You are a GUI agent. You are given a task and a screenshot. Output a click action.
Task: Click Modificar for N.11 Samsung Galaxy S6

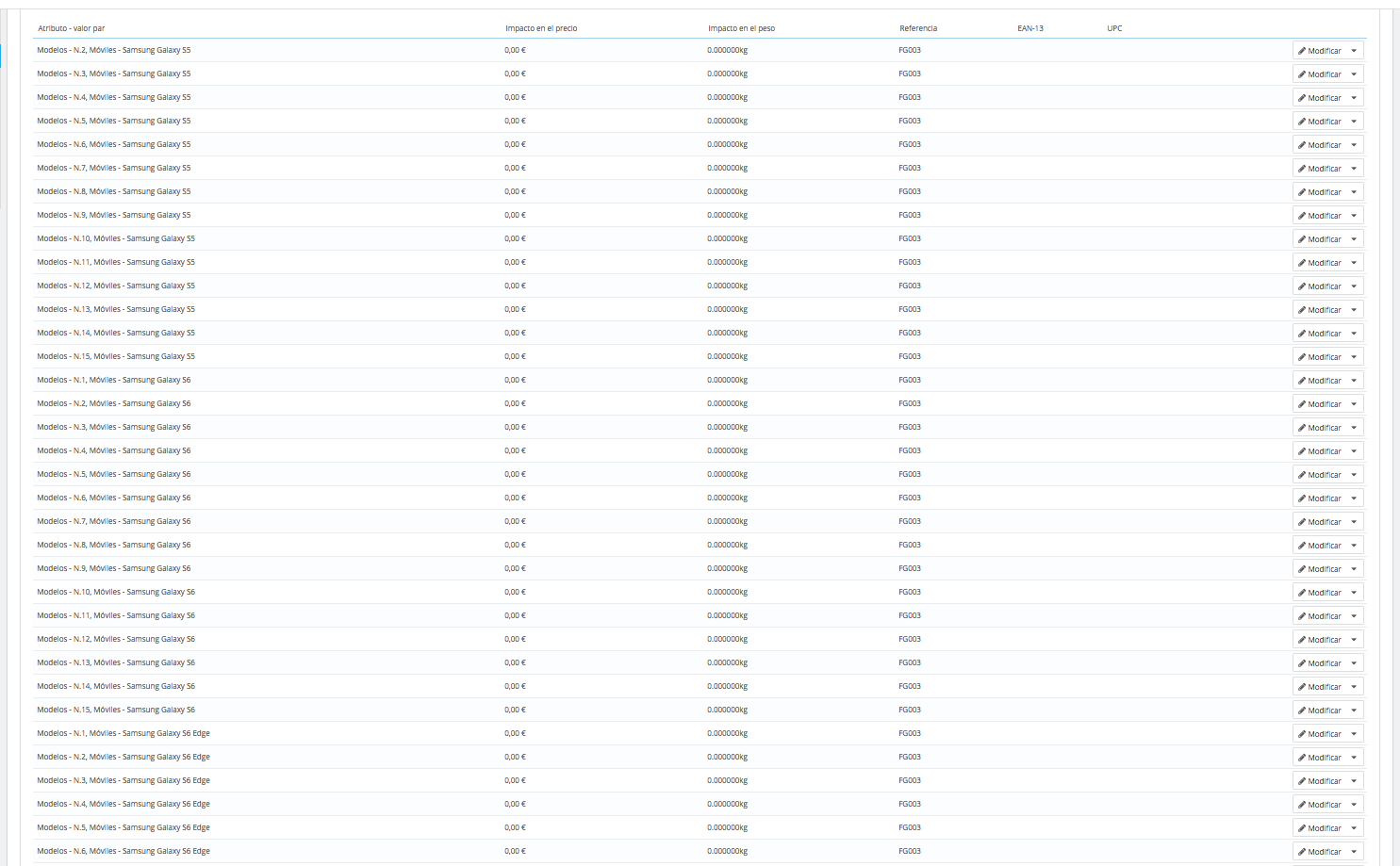tap(1319, 616)
